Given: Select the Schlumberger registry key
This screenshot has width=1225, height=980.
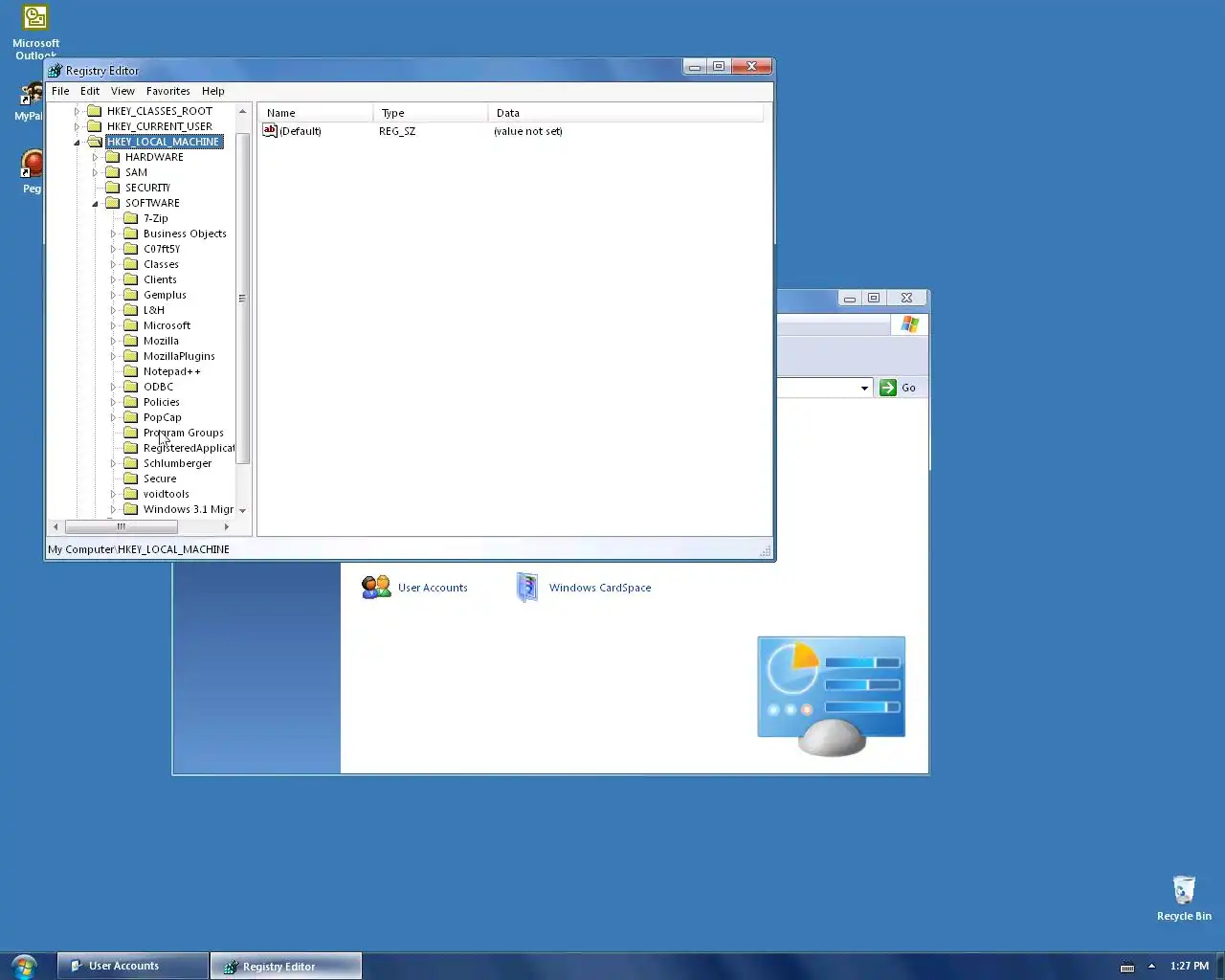Looking at the screenshot, I should (177, 463).
